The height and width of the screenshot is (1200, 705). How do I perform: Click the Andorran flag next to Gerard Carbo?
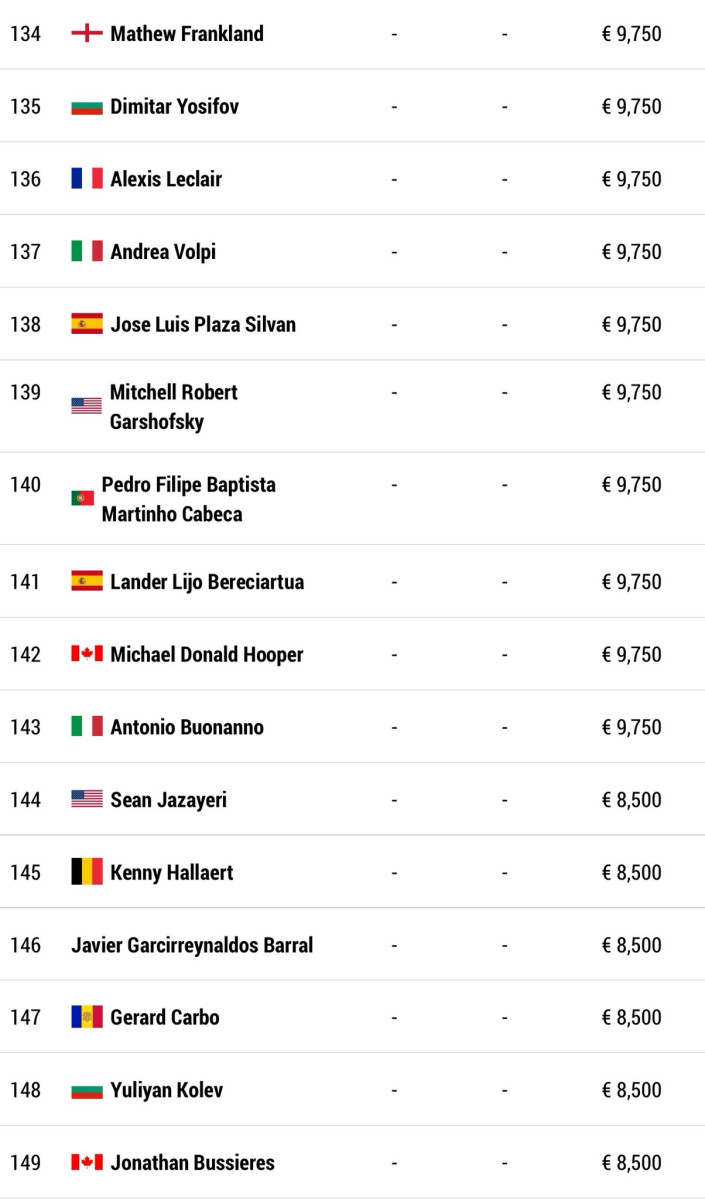click(87, 1017)
